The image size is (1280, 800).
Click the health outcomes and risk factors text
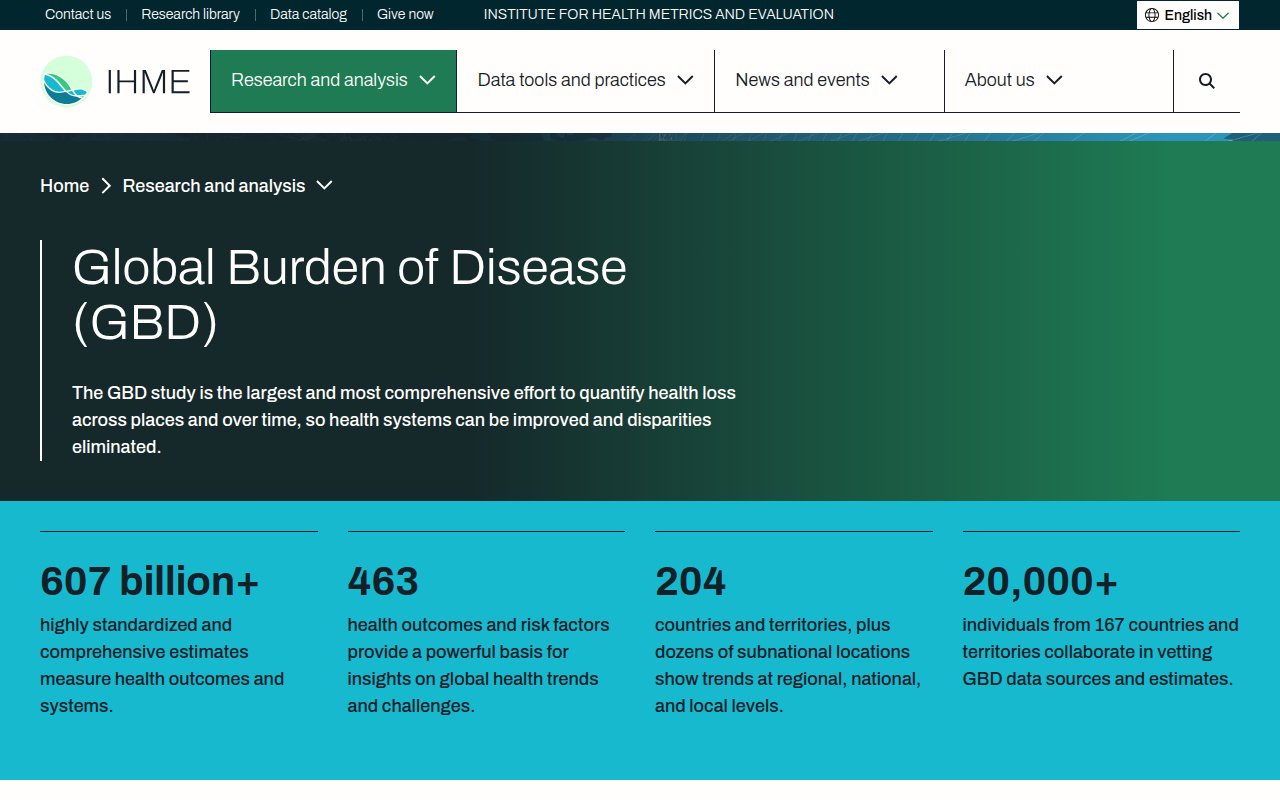pyautogui.click(x=478, y=665)
